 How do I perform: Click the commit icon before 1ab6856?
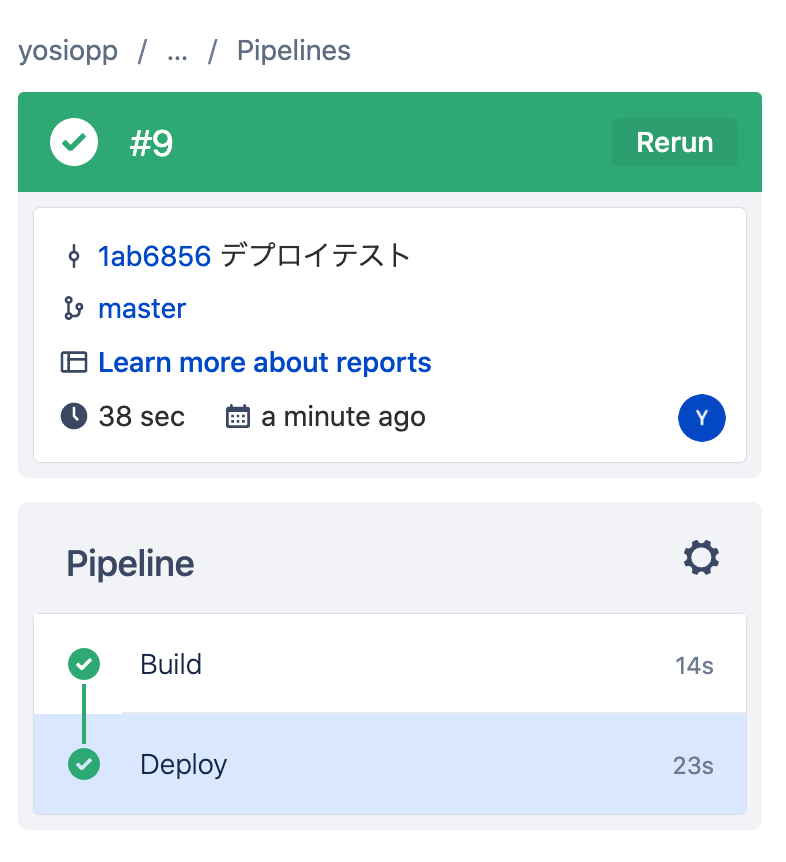coord(73,257)
